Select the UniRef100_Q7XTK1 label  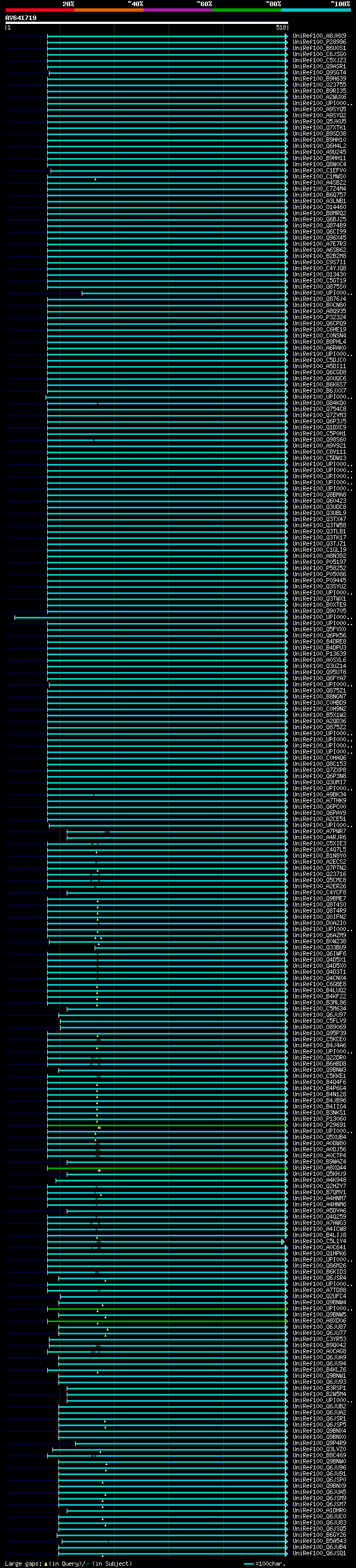(x=319, y=128)
